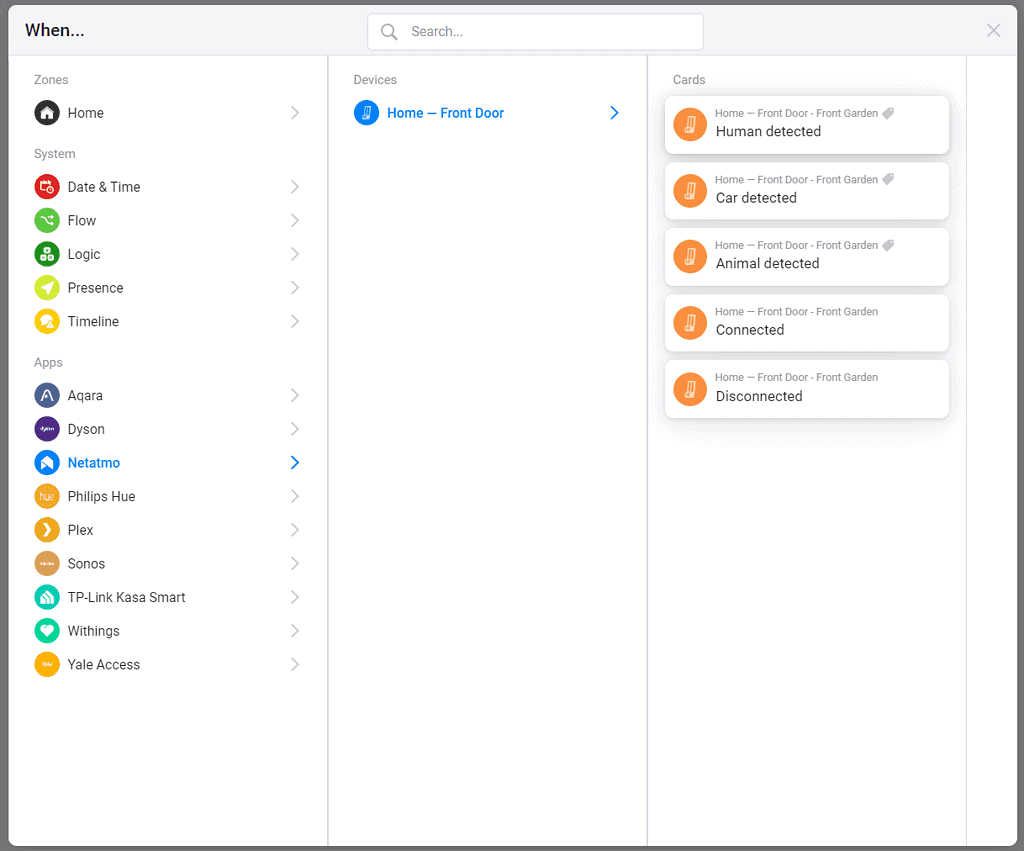This screenshot has width=1024, height=851.
Task: Click the Presence arrow icon
Action: point(47,288)
